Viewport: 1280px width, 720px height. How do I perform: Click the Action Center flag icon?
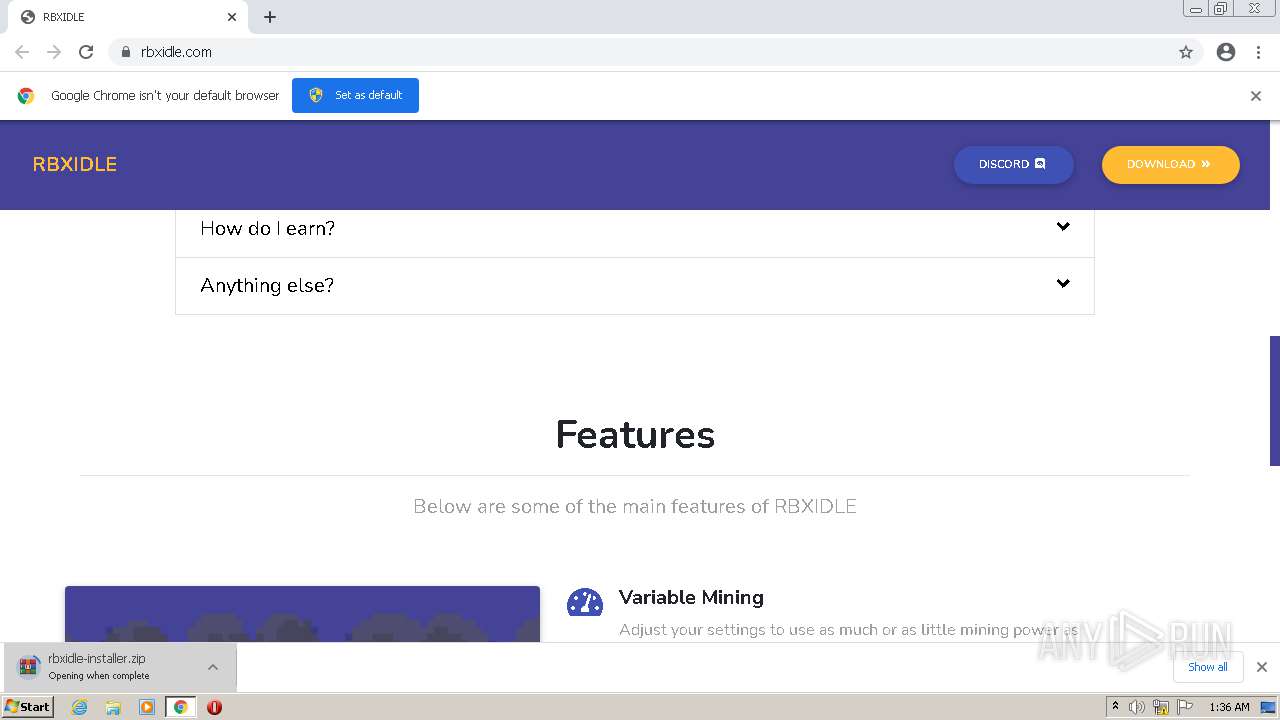[x=1185, y=707]
